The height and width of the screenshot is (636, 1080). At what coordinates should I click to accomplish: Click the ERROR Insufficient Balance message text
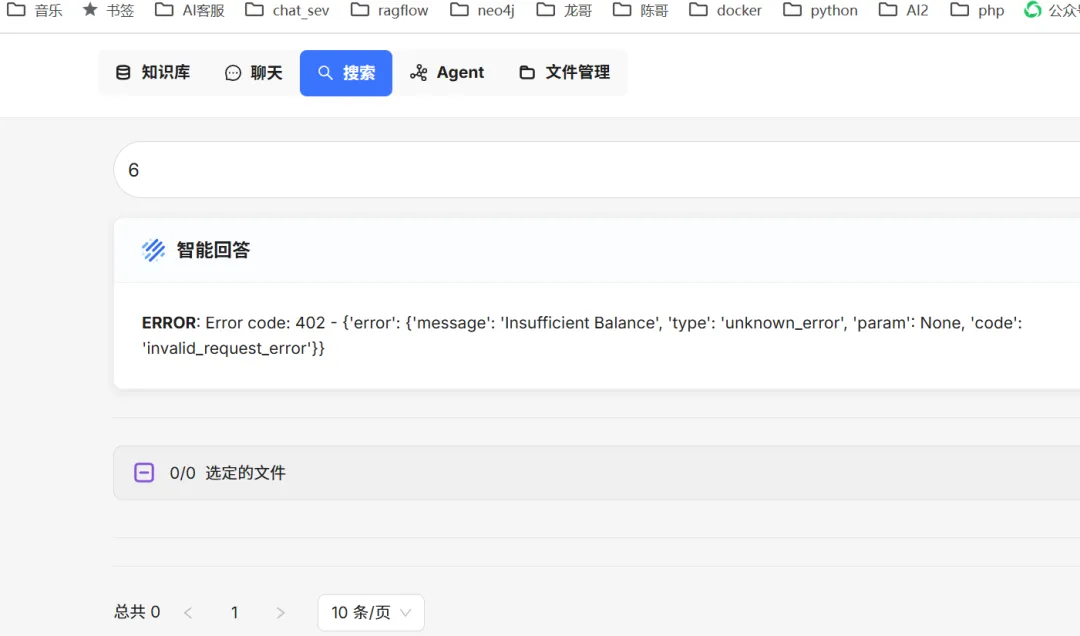click(582, 336)
